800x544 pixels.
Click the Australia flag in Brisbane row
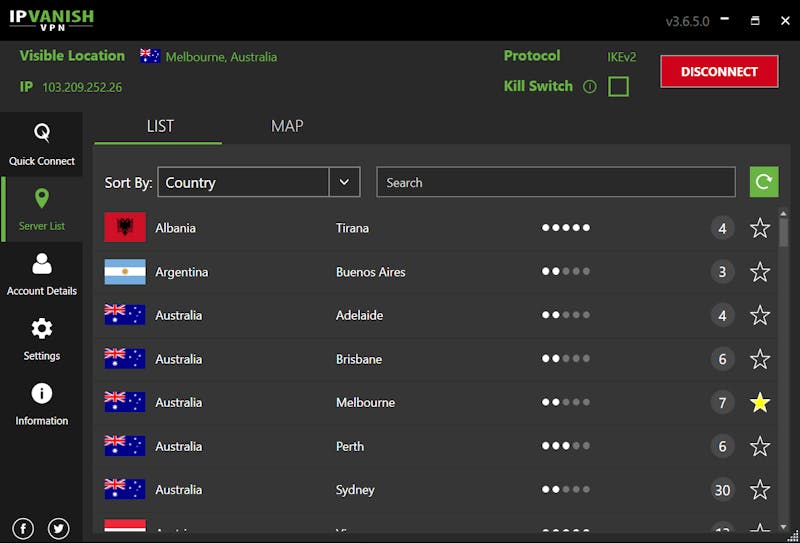pyautogui.click(x=125, y=358)
